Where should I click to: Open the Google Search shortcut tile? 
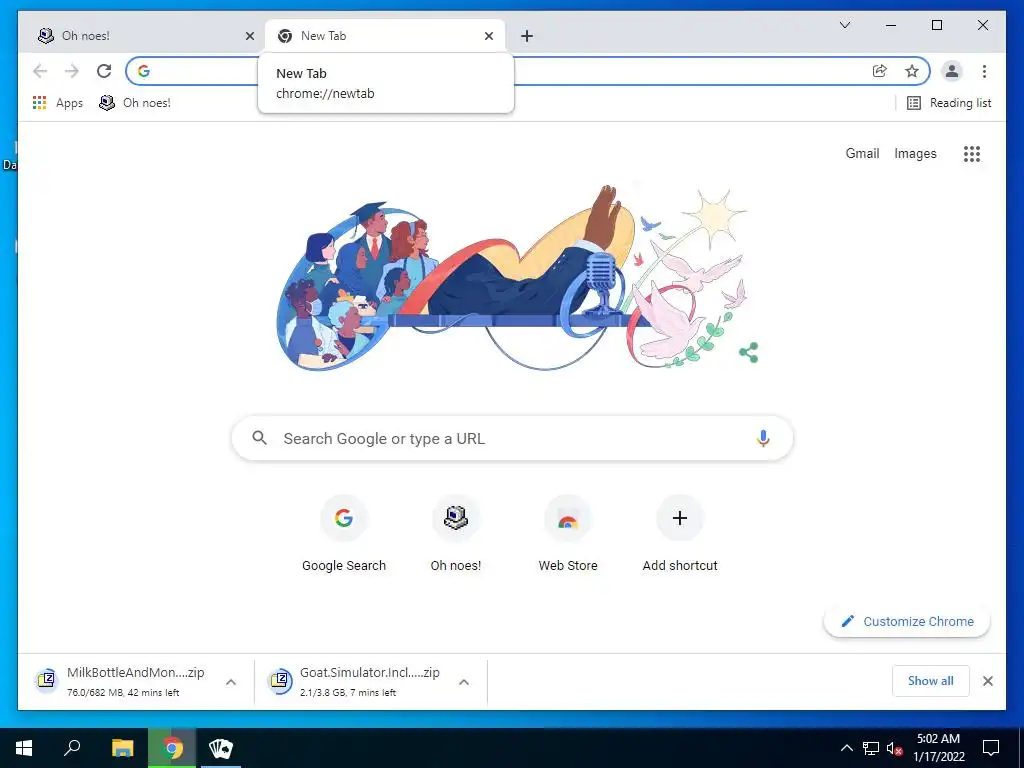tap(344, 534)
